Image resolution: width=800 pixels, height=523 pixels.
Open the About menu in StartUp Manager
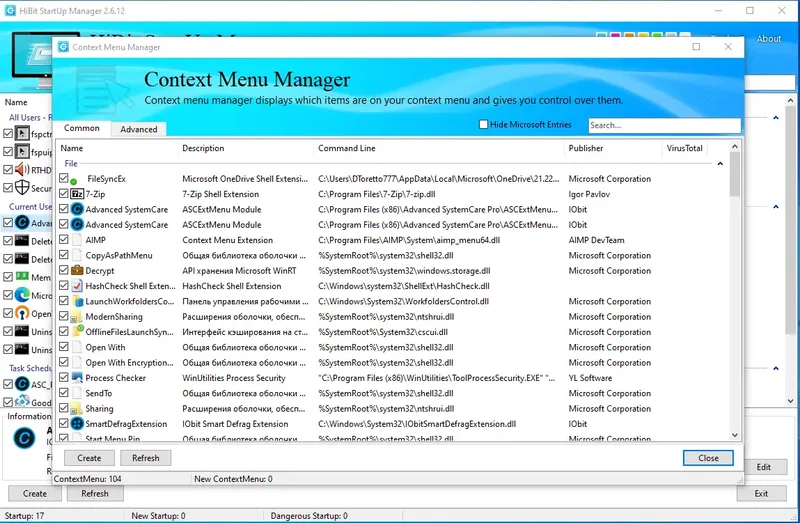(768, 39)
